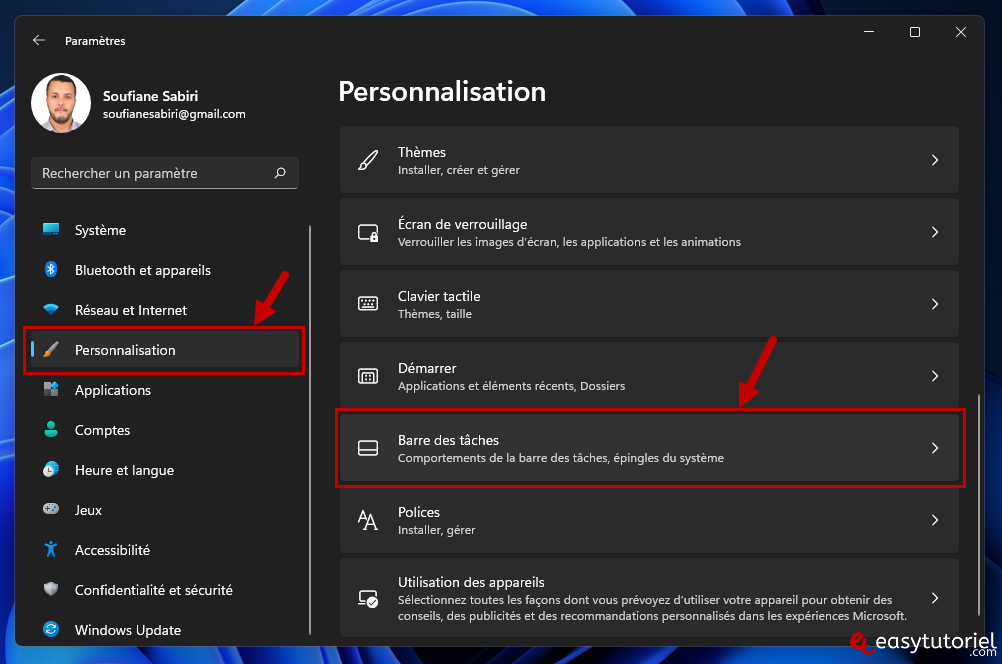Click the Thèmes brush icon
This screenshot has height=664, width=1002.
(x=368, y=160)
